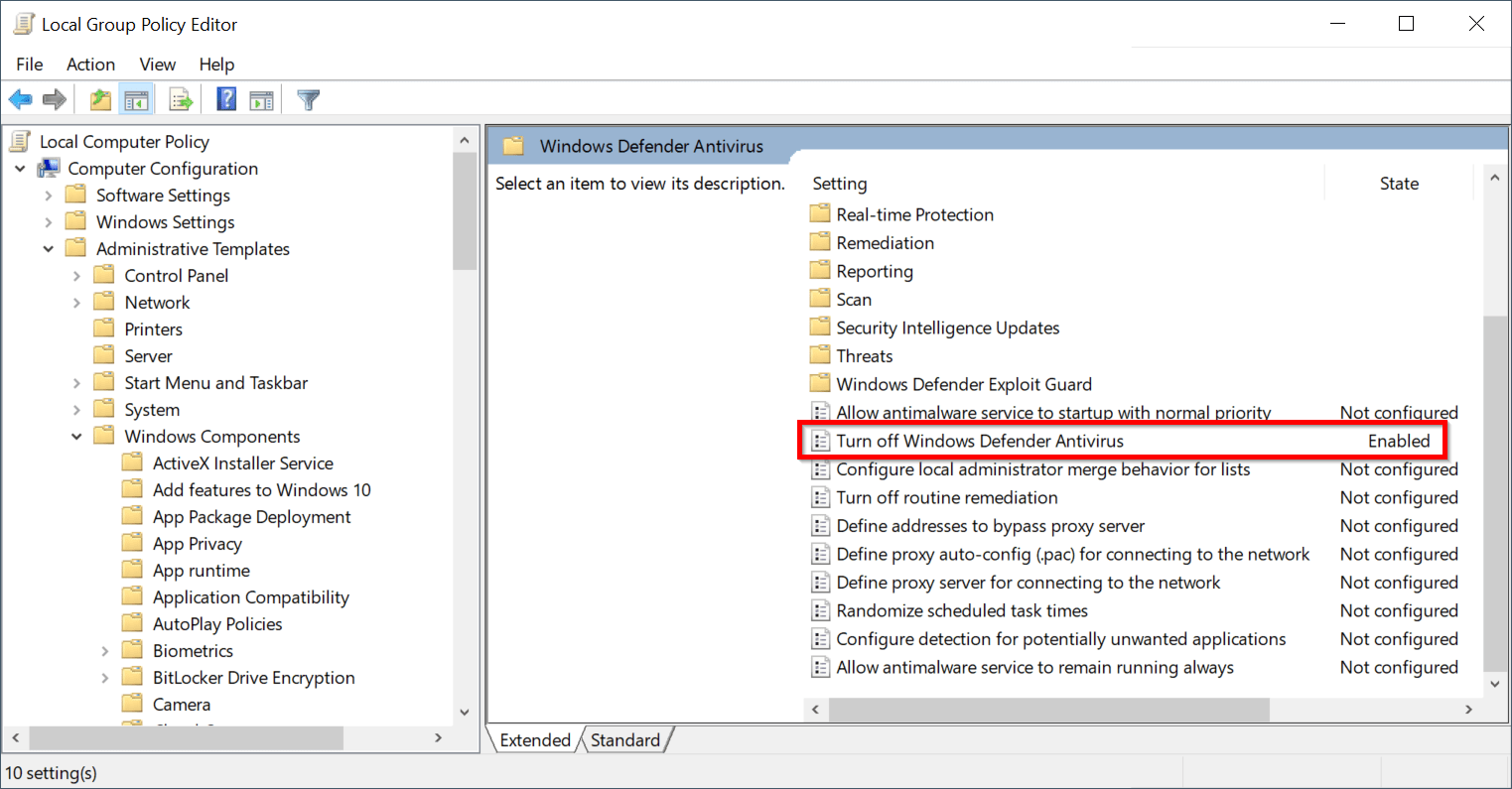
Task: Expand the BitLocker Drive Encryption node
Action: click(105, 677)
